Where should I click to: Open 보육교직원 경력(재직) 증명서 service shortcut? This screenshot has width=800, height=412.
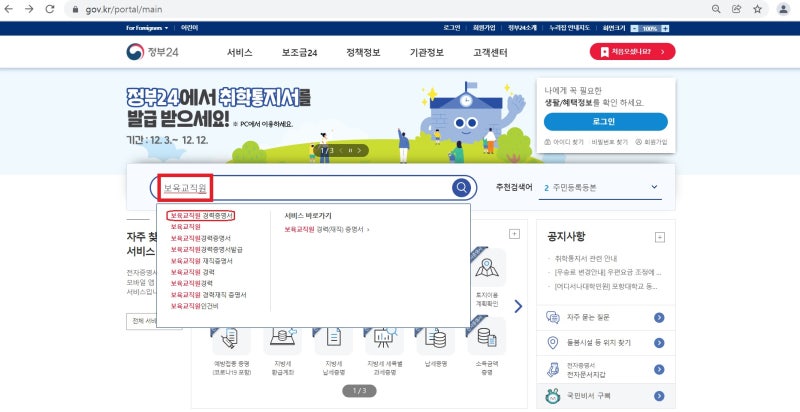click(327, 230)
